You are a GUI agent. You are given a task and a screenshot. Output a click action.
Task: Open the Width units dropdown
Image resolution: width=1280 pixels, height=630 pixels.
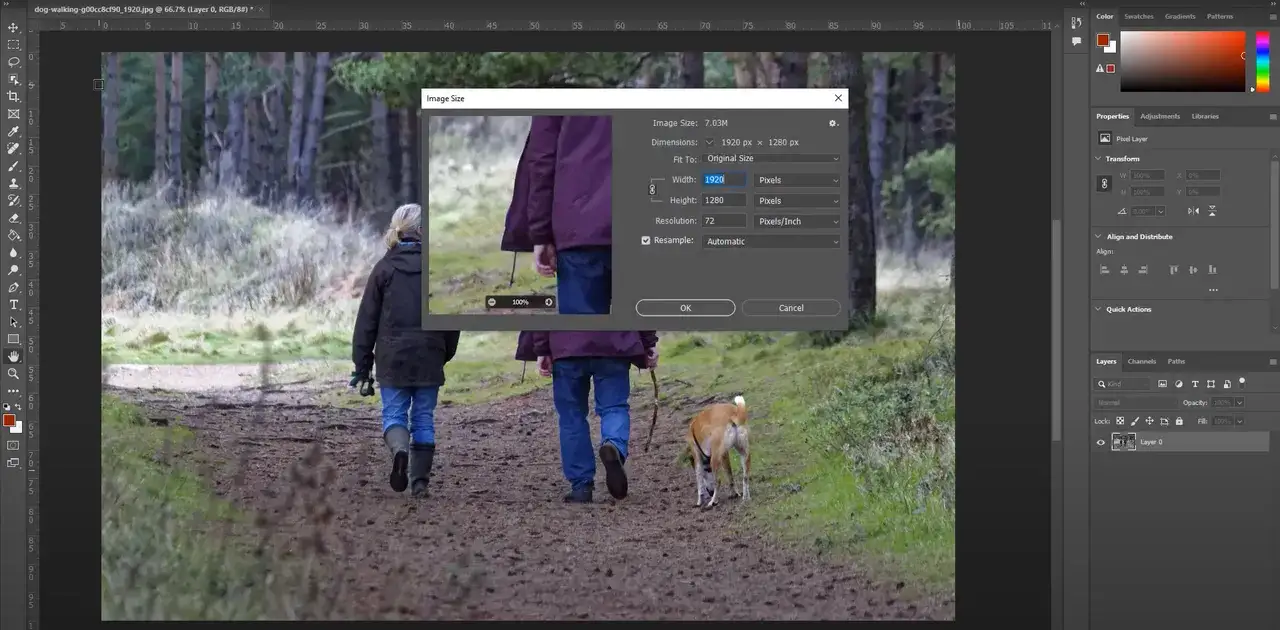click(797, 180)
